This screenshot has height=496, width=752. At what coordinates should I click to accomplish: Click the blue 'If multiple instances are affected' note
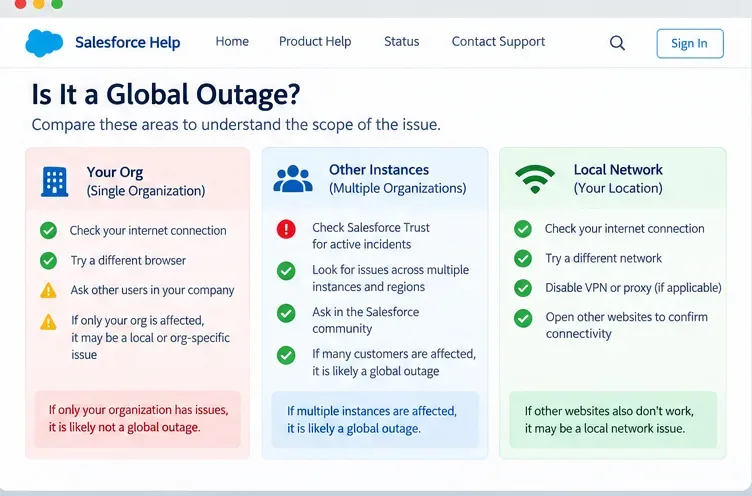375,420
